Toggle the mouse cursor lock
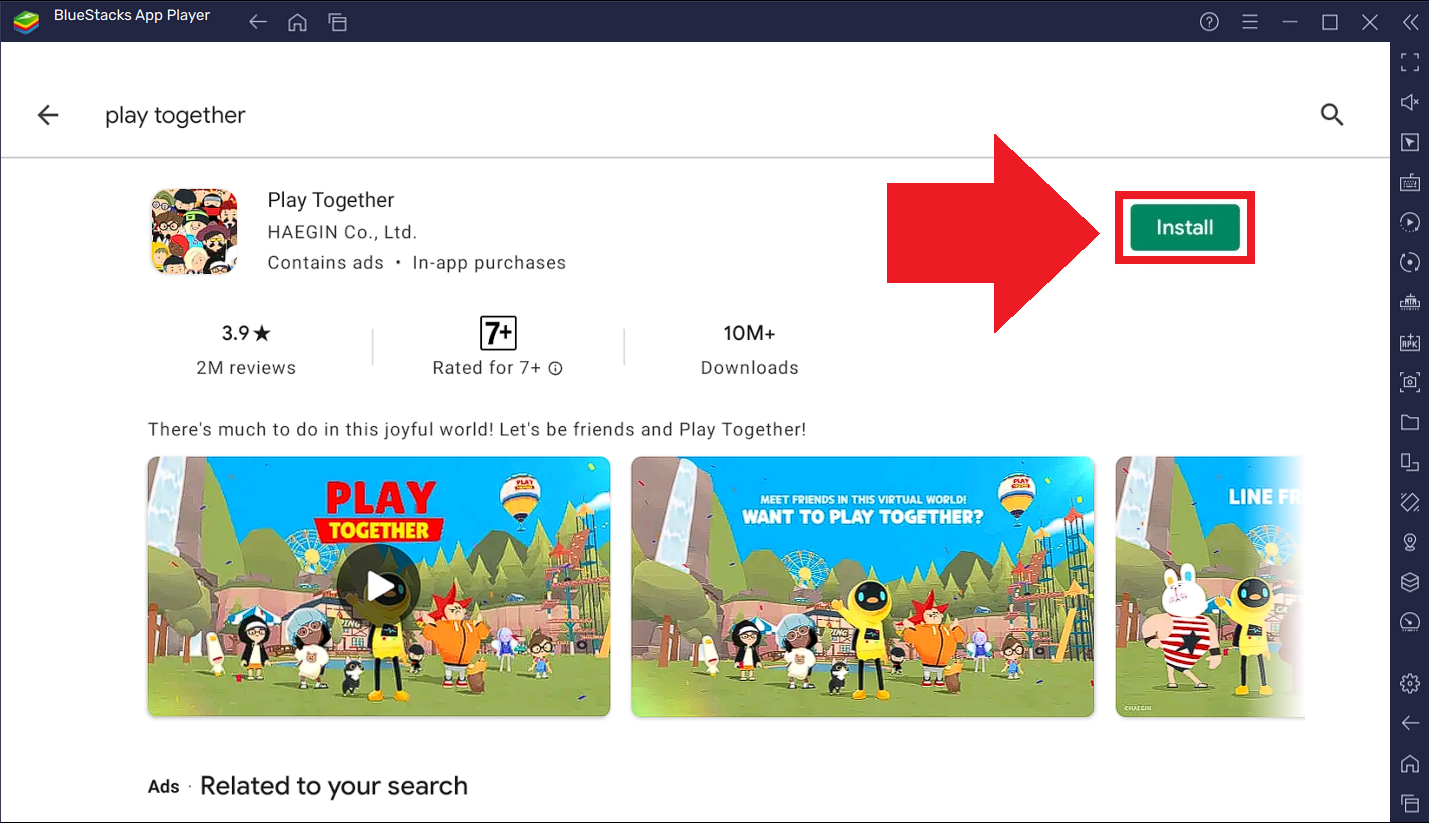 [x=1410, y=142]
